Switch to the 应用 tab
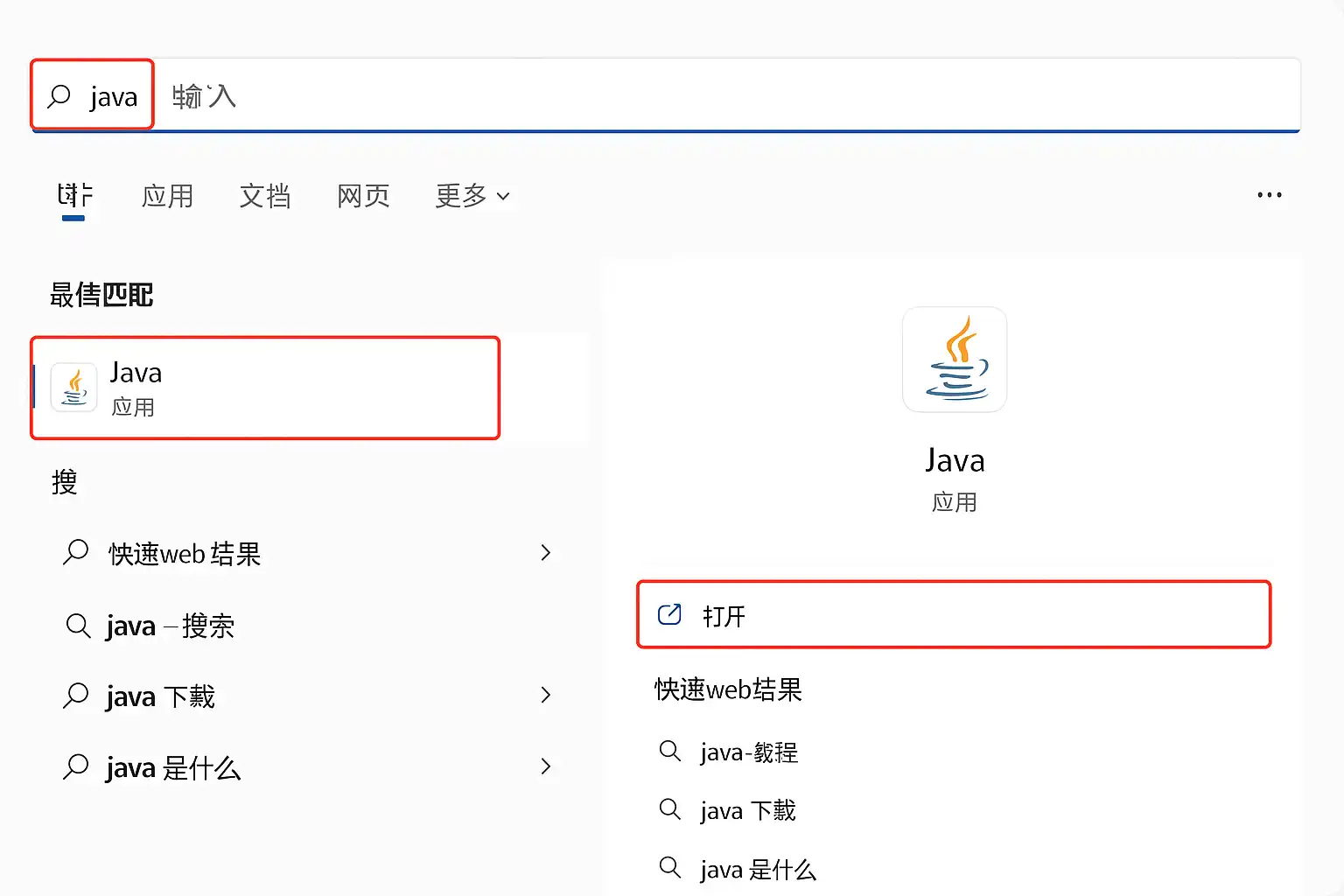1344x896 pixels. pos(167,196)
